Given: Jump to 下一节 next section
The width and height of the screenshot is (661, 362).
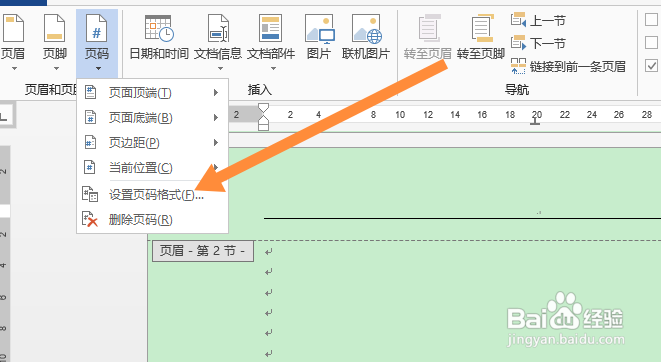Looking at the screenshot, I should click(x=538, y=43).
